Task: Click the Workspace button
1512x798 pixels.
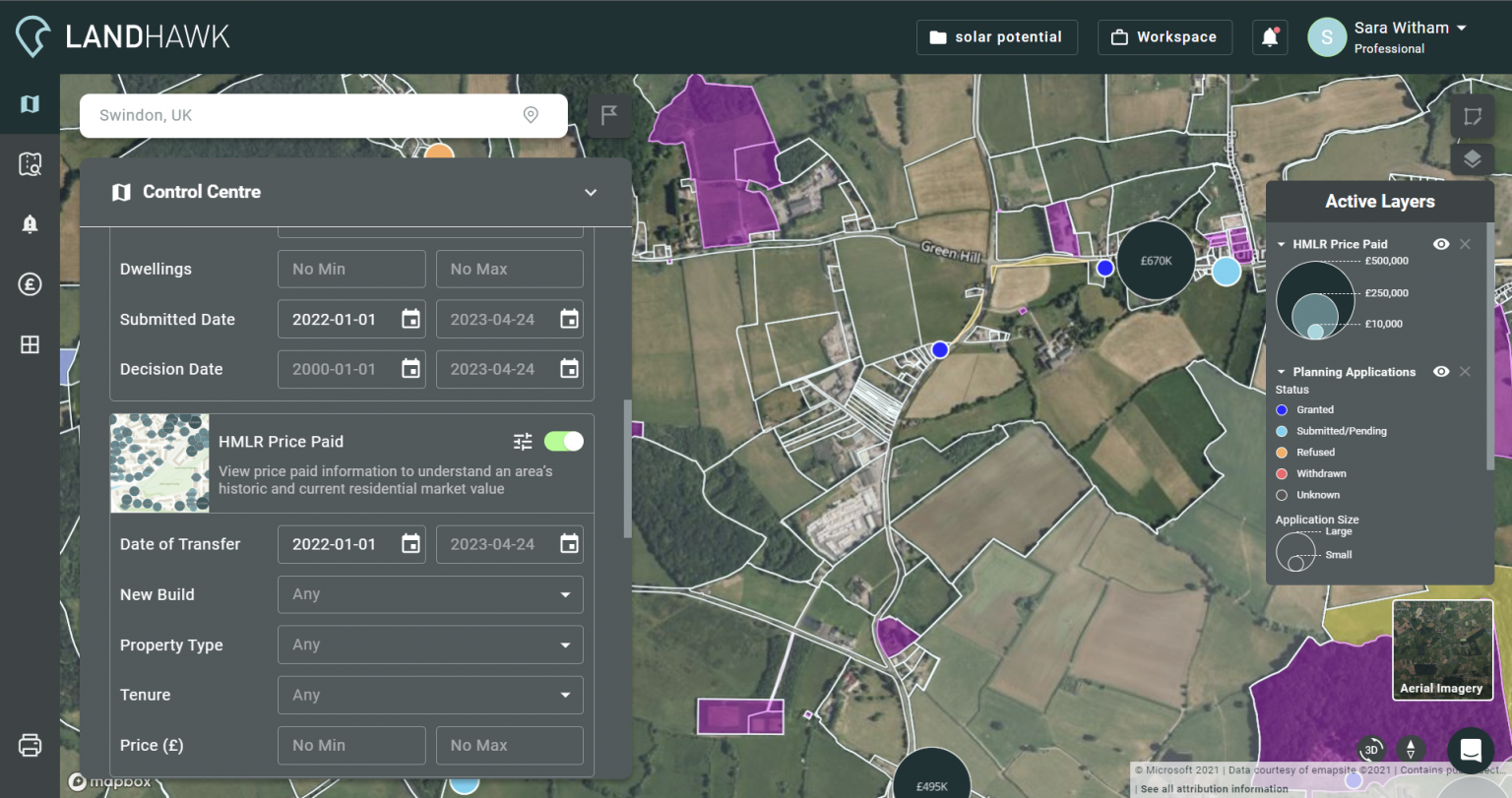Action: [x=1165, y=37]
